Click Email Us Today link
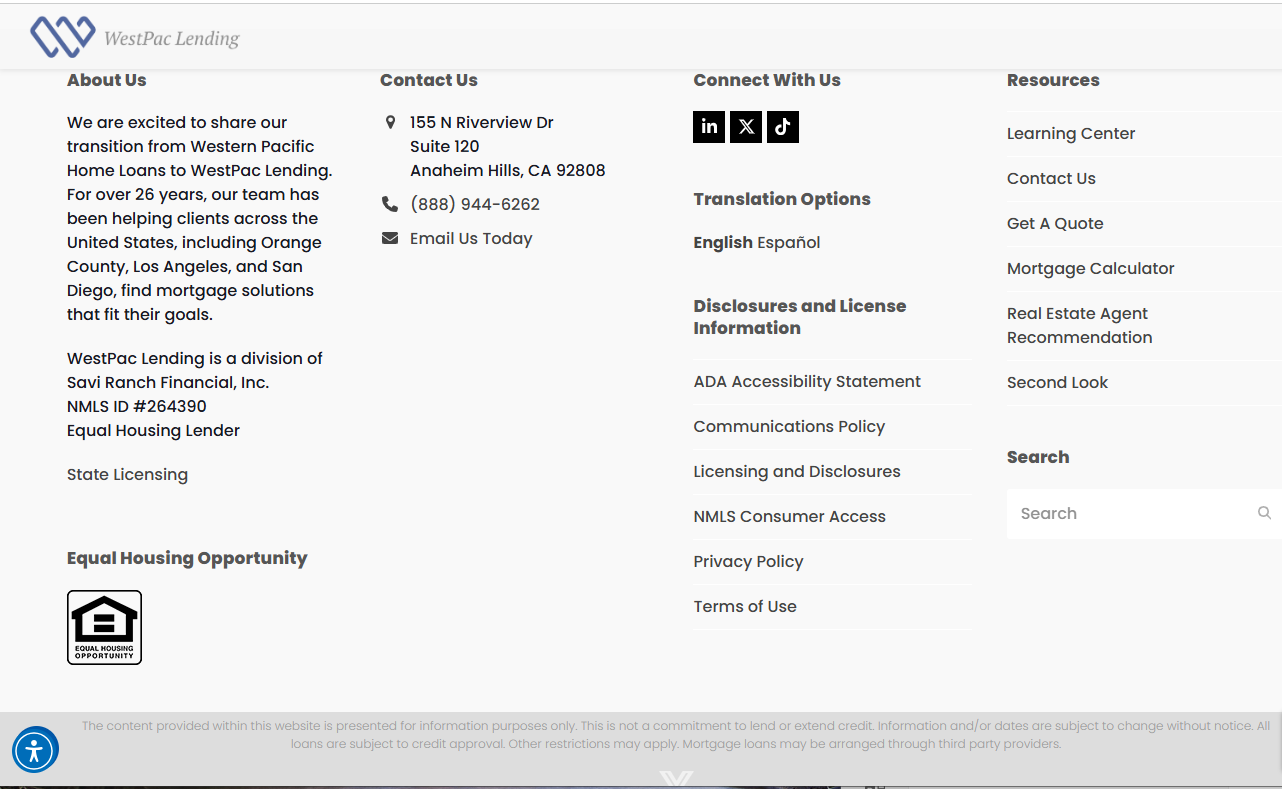Screen dimensions: 1282x789 pyautogui.click(x=471, y=238)
